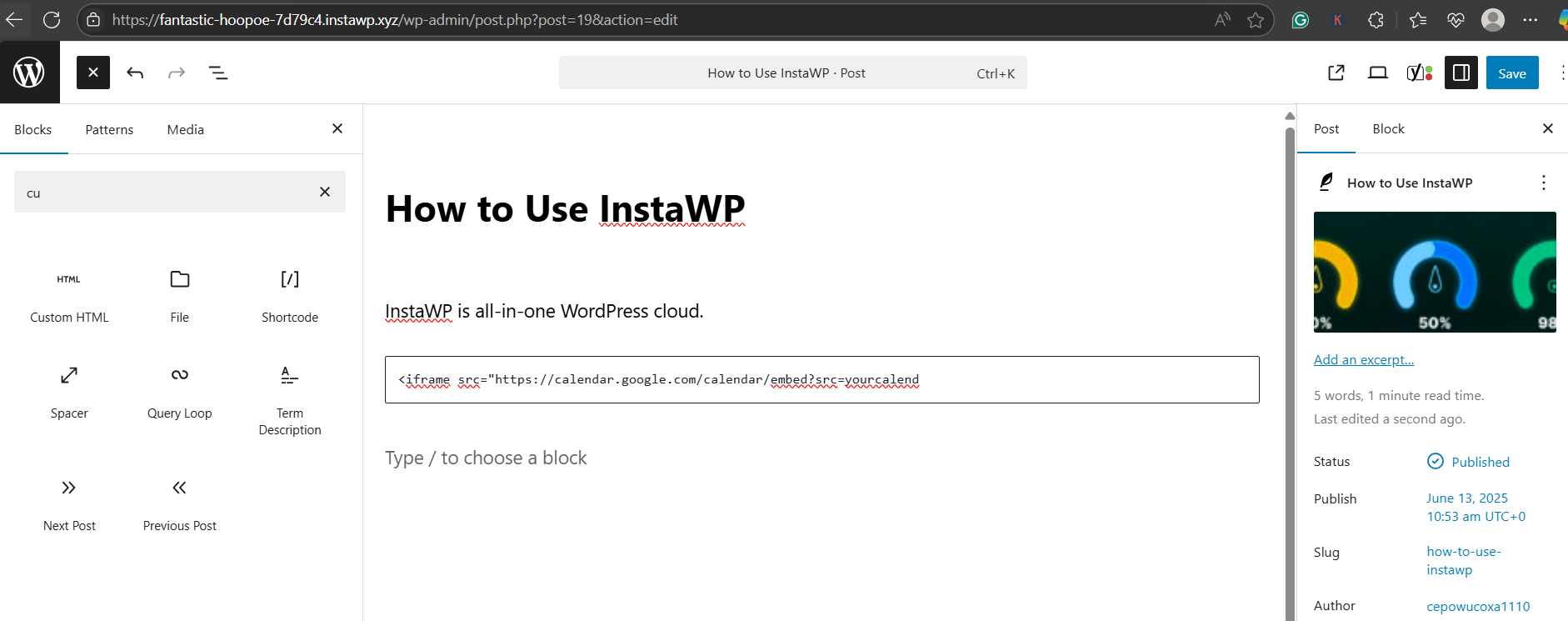1568x621 pixels.
Task: Toggle browser read aloud
Action: click(x=1222, y=20)
